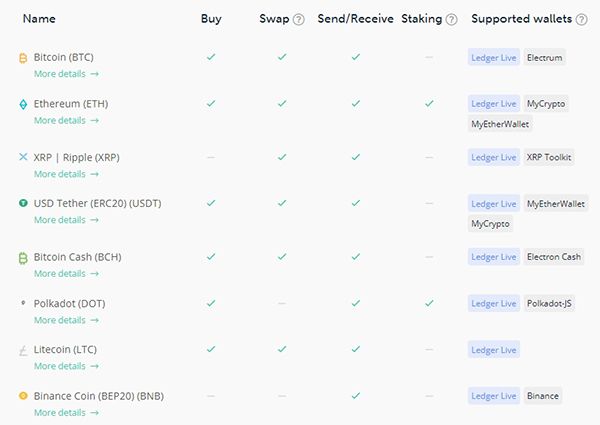Click the Binance Coin yellow icon
The image size is (600, 425).
tap(23, 396)
